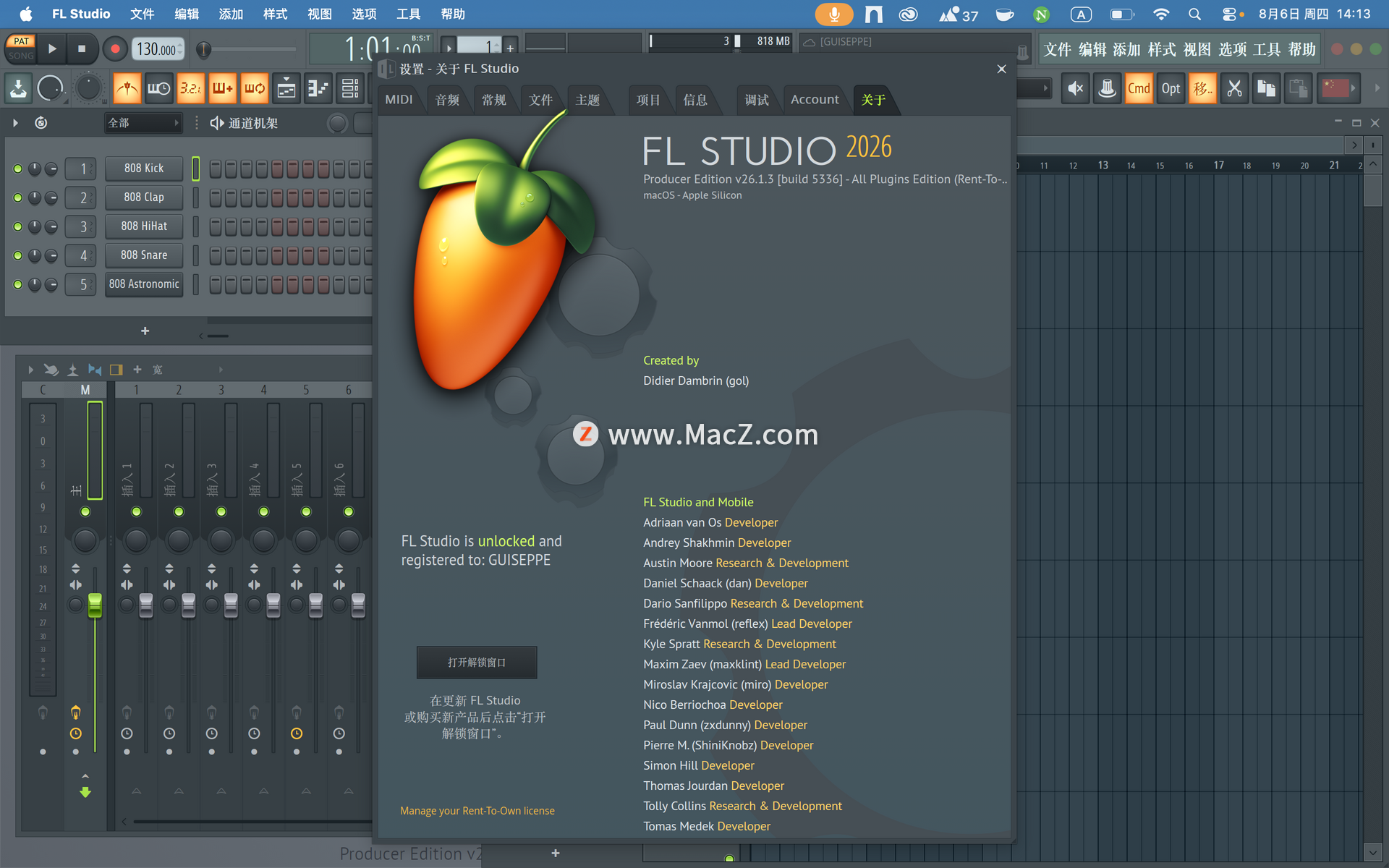This screenshot has height=868, width=1389.
Task: Click the tempo 130.000 stepper field
Action: [x=158, y=49]
